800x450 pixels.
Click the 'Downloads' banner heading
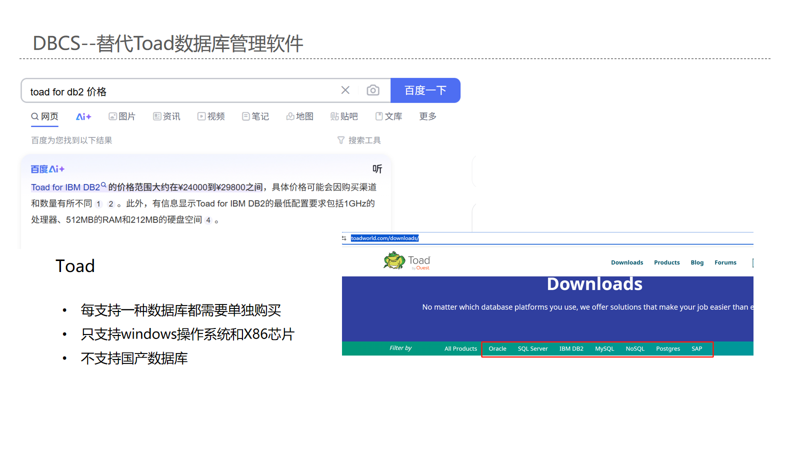594,284
